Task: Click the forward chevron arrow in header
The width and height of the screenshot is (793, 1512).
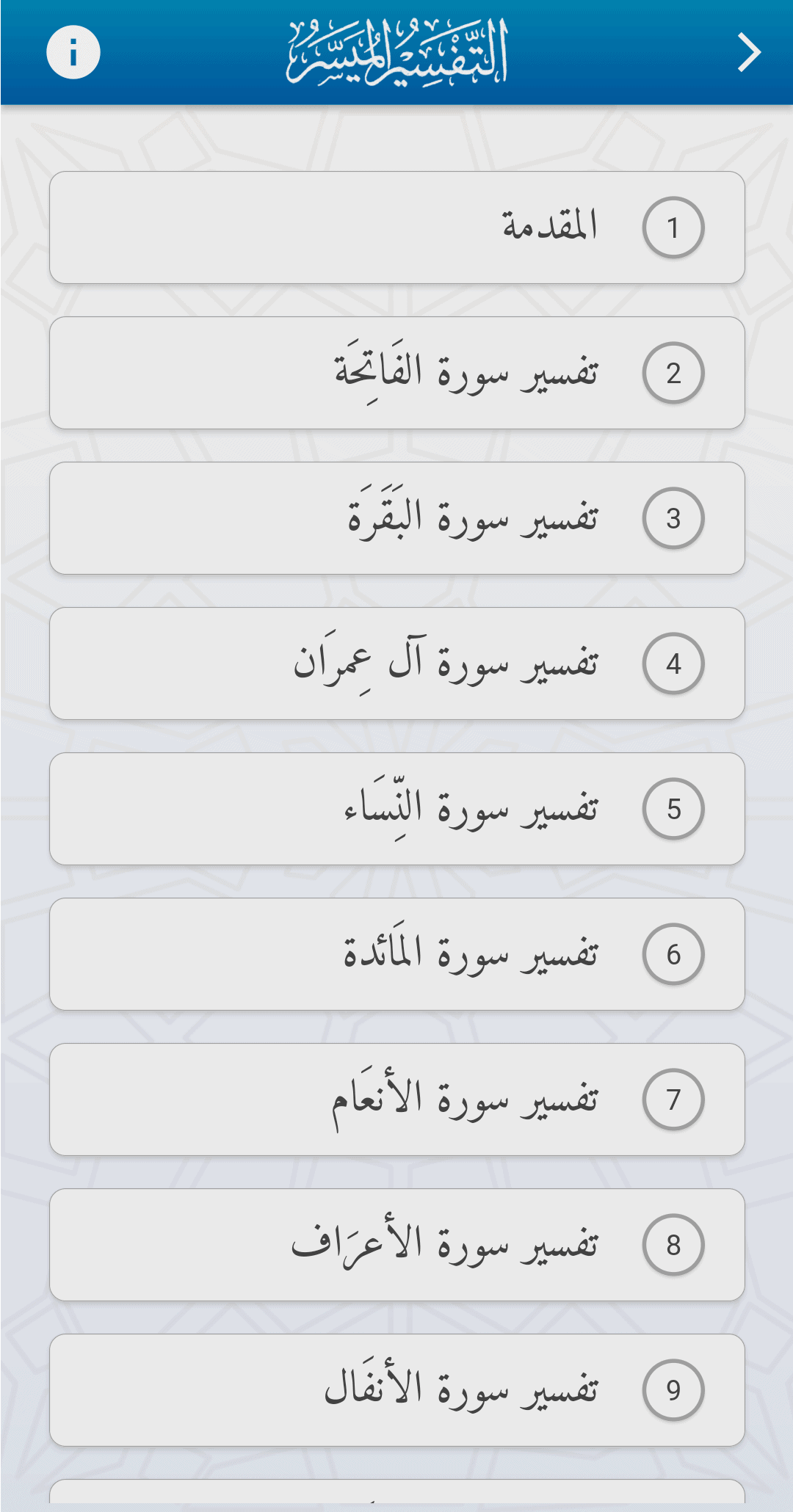Action: tap(748, 53)
